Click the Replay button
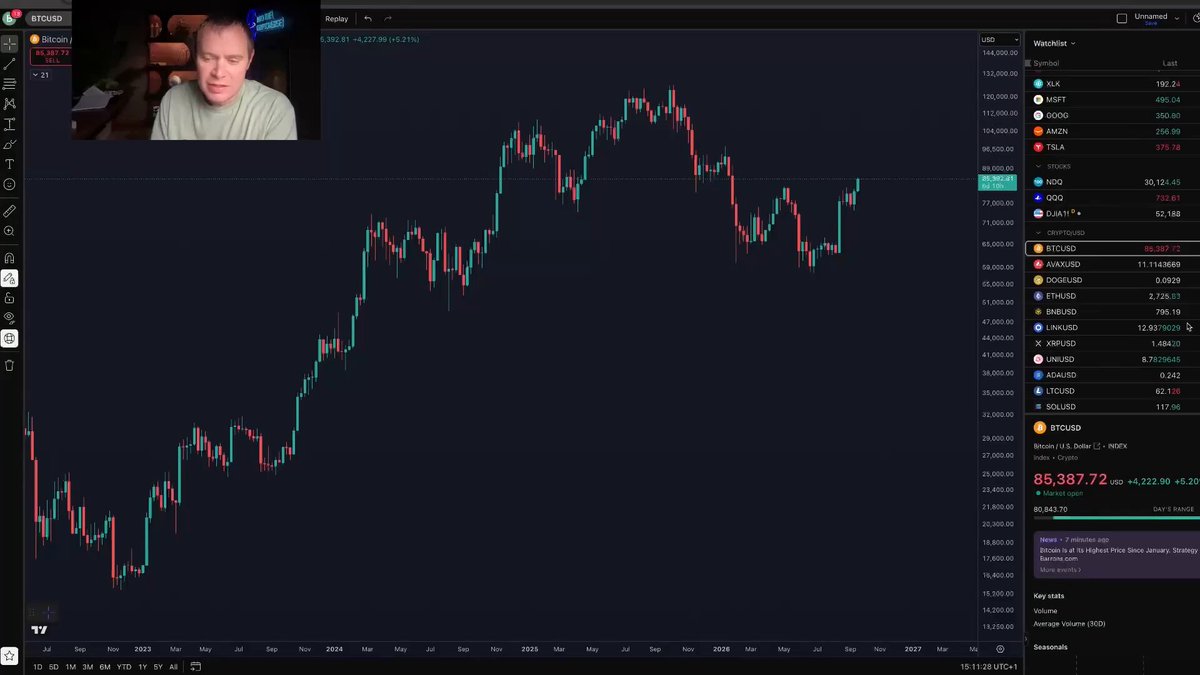 click(336, 19)
